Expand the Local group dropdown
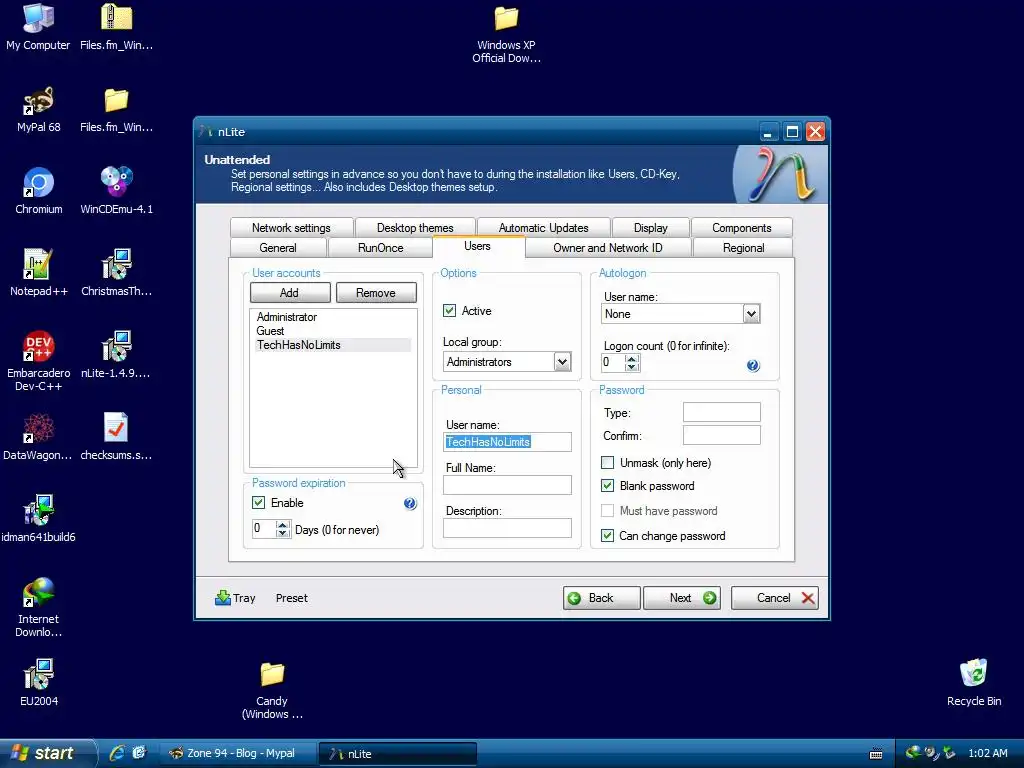 (x=562, y=362)
